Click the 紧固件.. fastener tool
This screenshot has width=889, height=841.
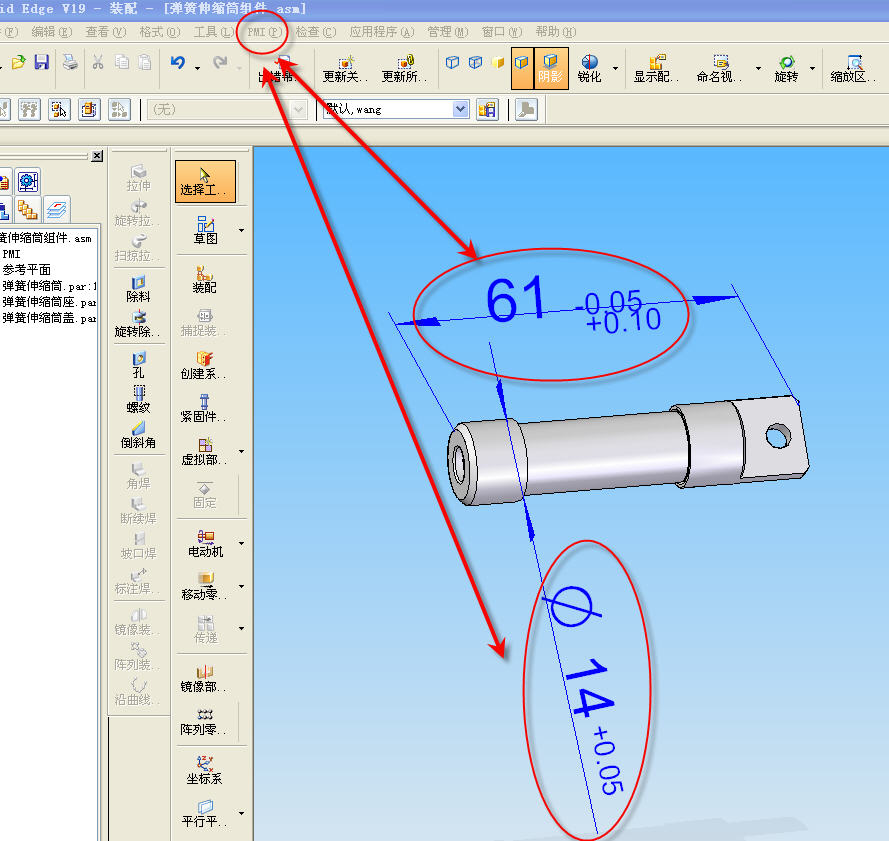pos(204,408)
